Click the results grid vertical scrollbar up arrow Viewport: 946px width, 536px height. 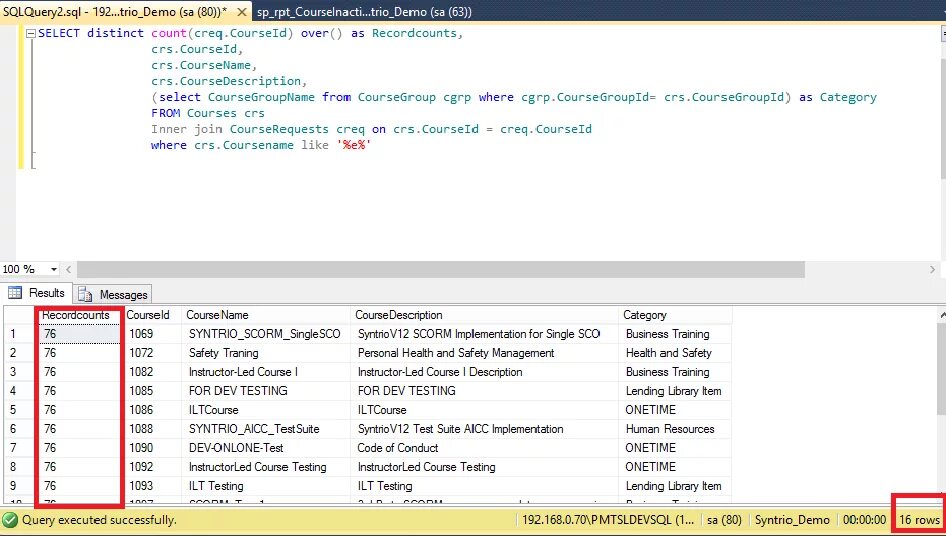(x=942, y=314)
